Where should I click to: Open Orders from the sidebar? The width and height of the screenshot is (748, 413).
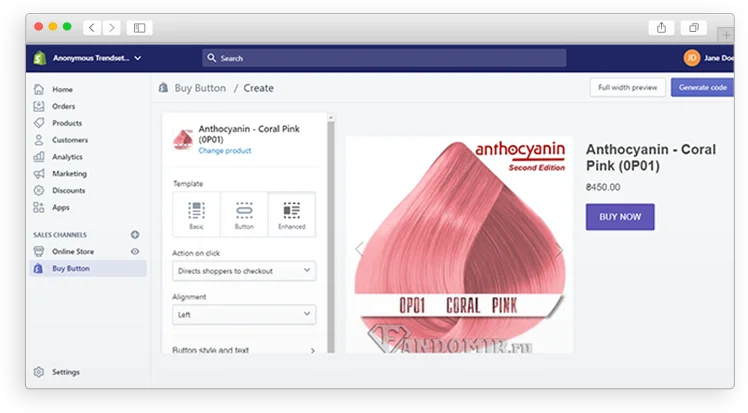pos(63,106)
